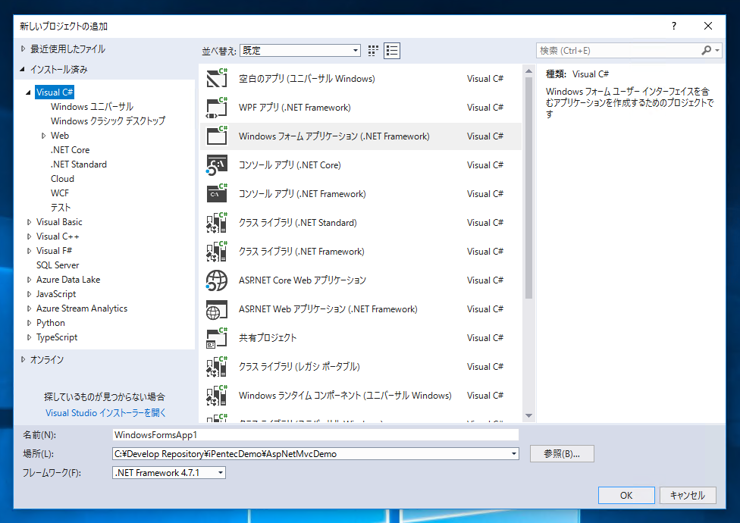This screenshot has width=740, height=523.
Task: Expand the Visual F# node
Action: [29, 251]
